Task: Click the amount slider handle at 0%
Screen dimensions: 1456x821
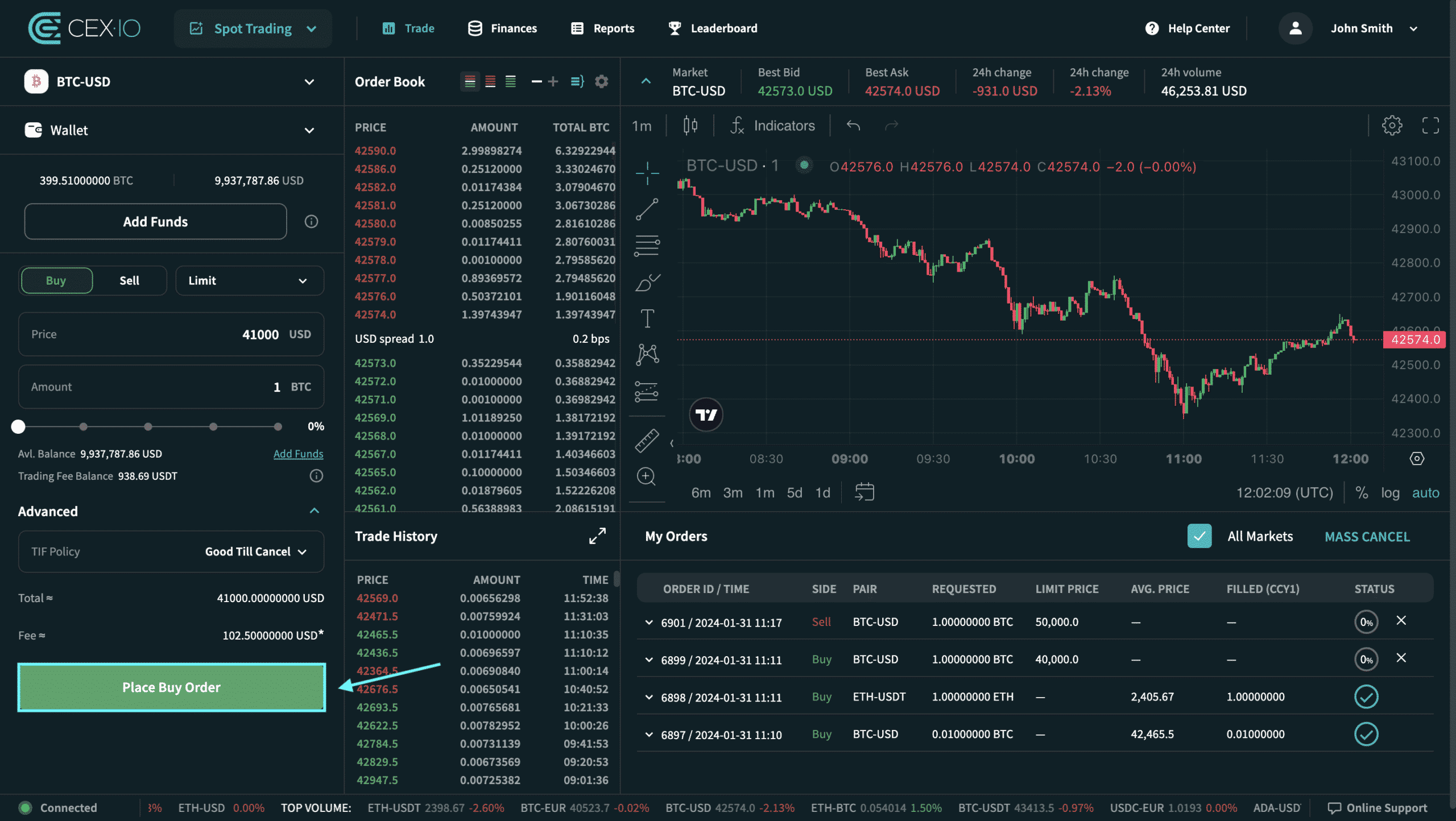Action: point(18,426)
